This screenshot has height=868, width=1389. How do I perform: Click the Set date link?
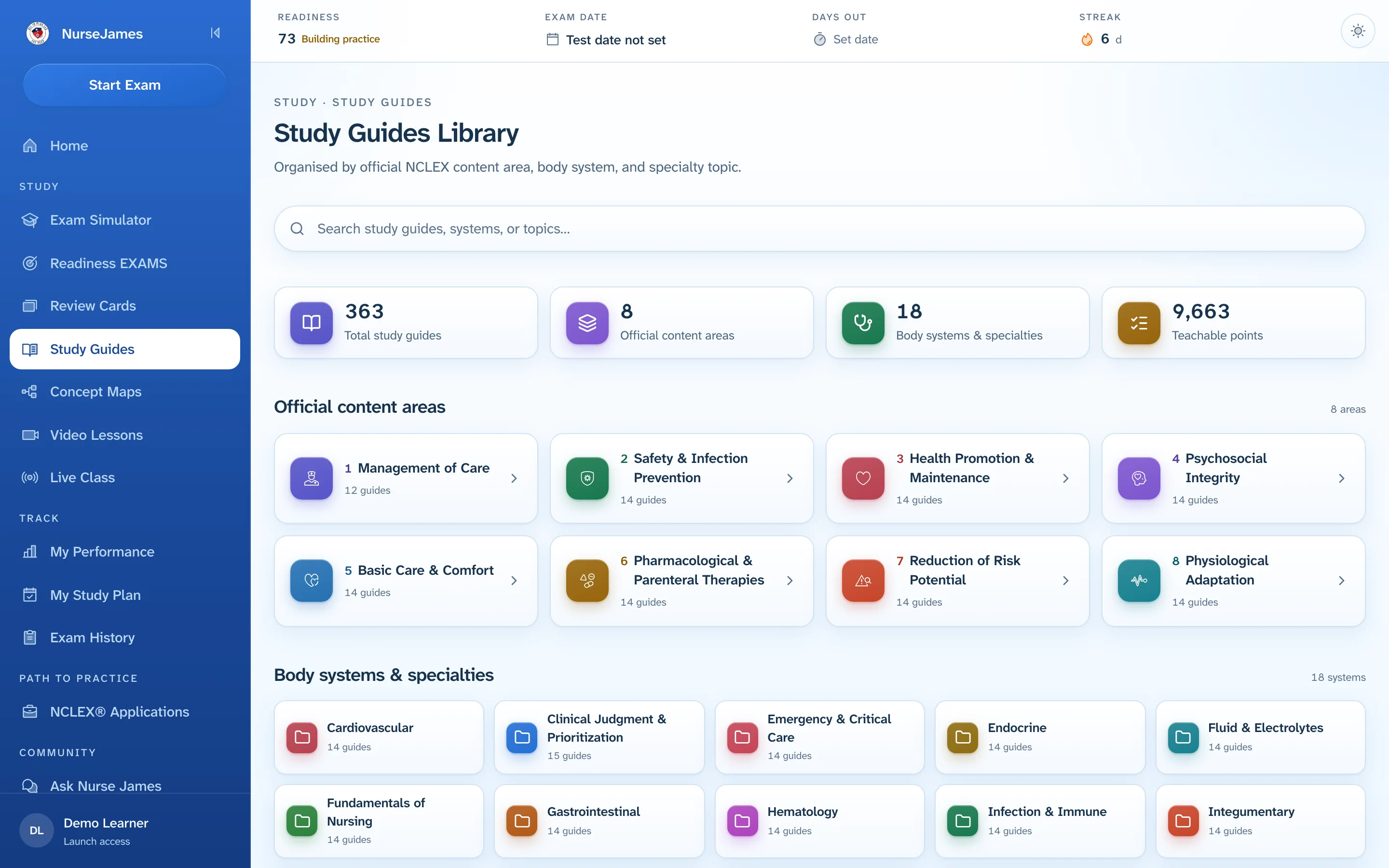point(855,40)
